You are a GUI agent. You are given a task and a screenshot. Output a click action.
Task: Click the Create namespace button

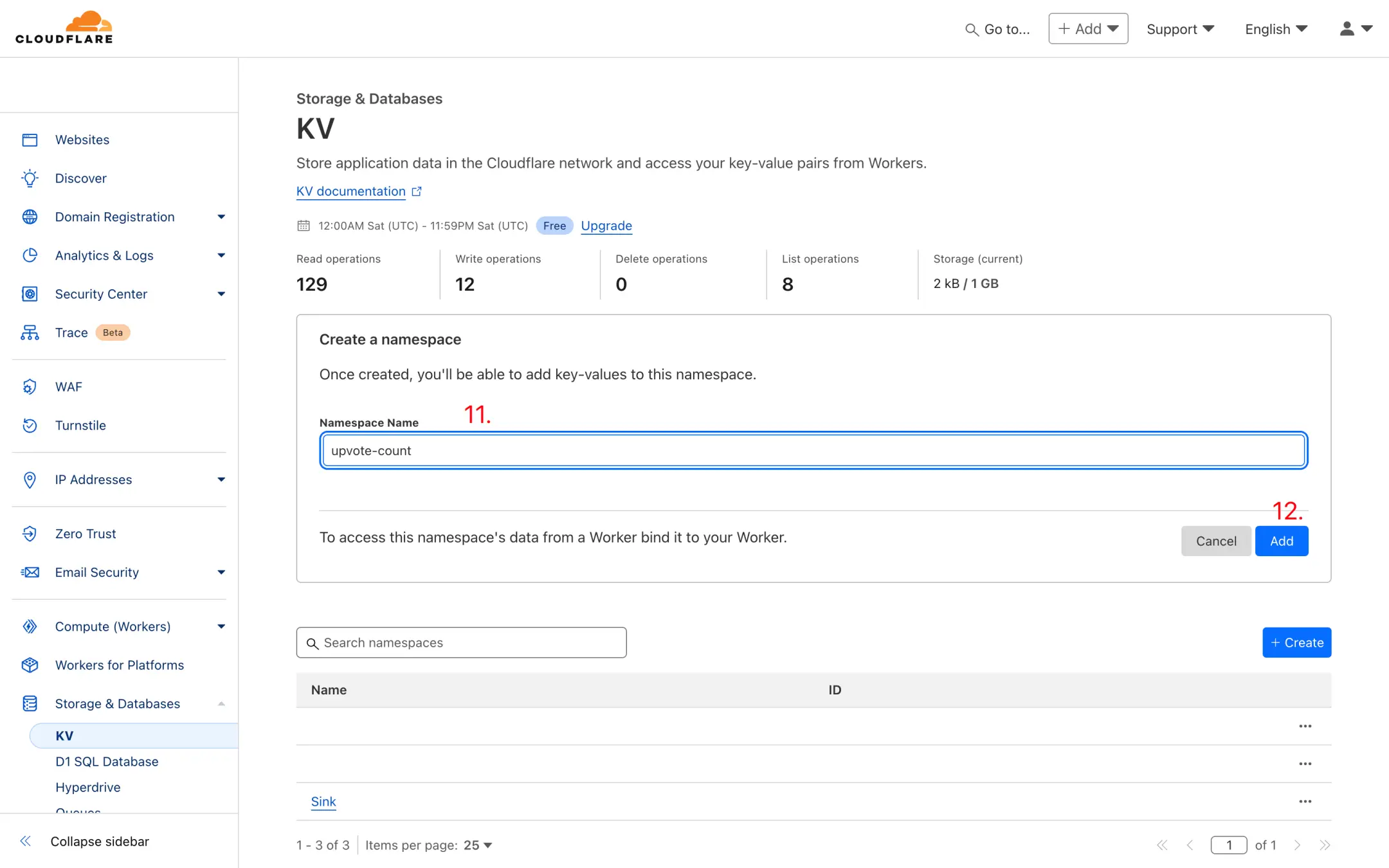coord(1297,642)
